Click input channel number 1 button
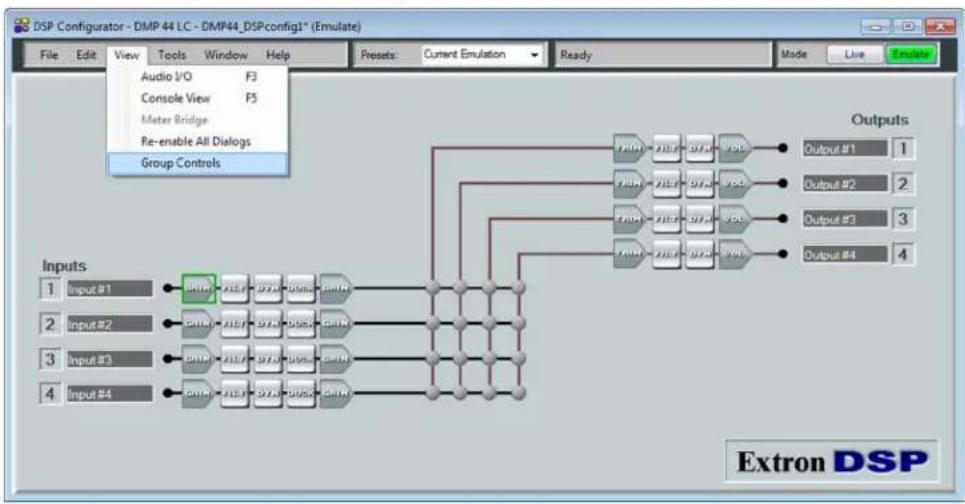 (x=50, y=289)
